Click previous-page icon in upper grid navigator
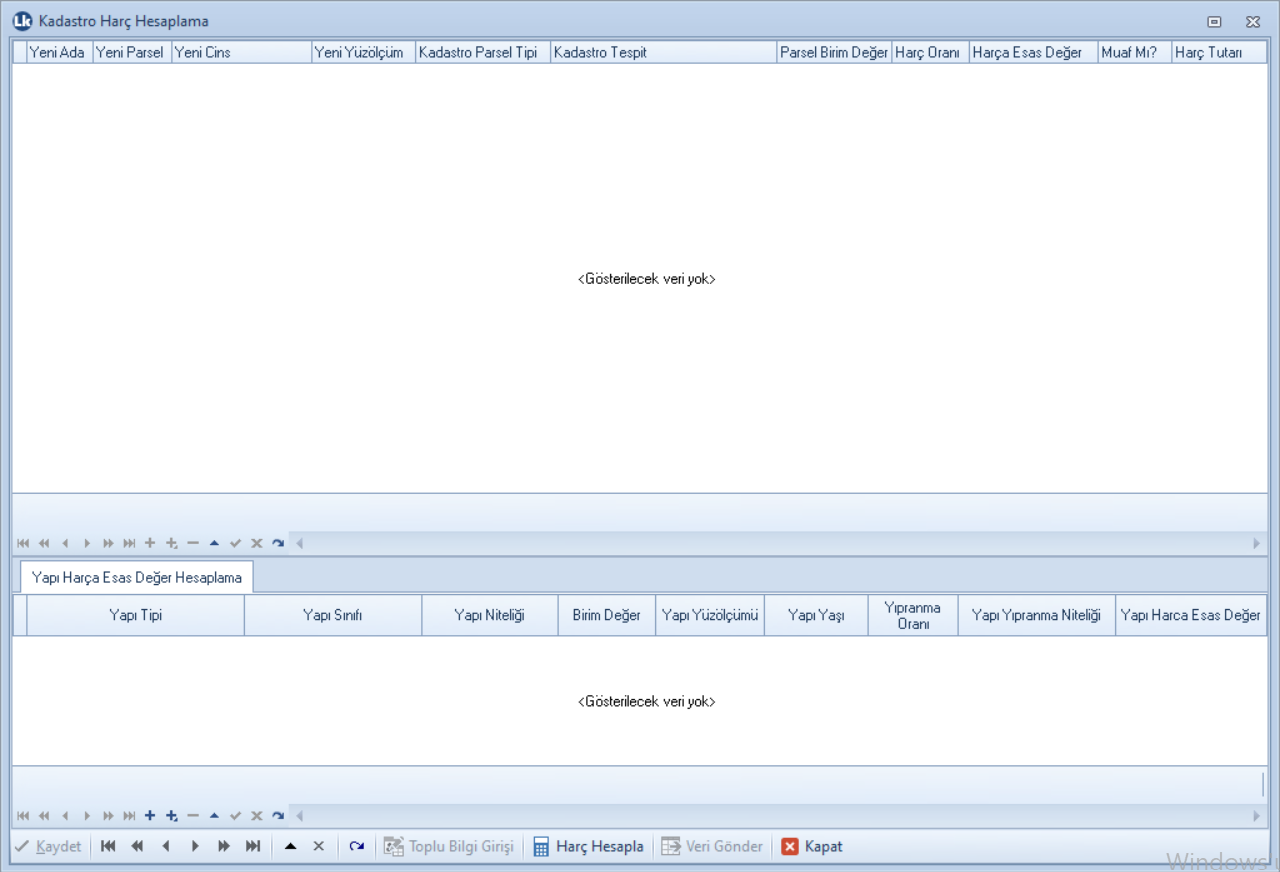Screen dimensions: 1280x872 point(44,543)
